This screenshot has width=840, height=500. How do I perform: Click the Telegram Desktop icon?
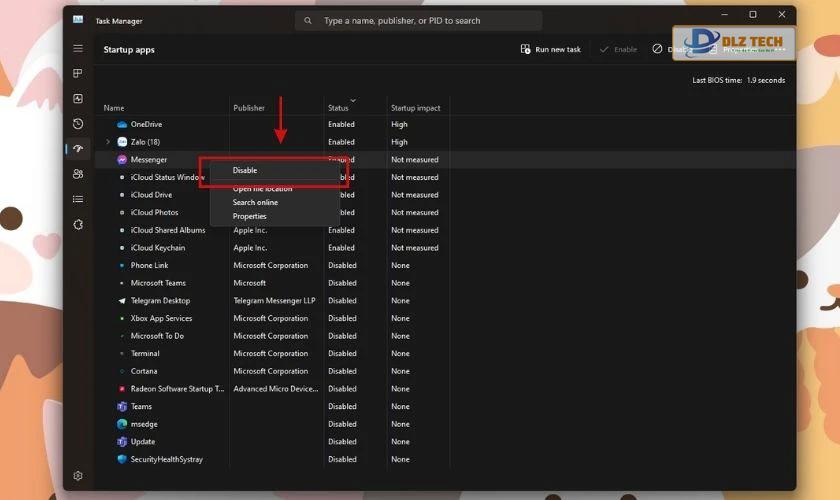122,301
